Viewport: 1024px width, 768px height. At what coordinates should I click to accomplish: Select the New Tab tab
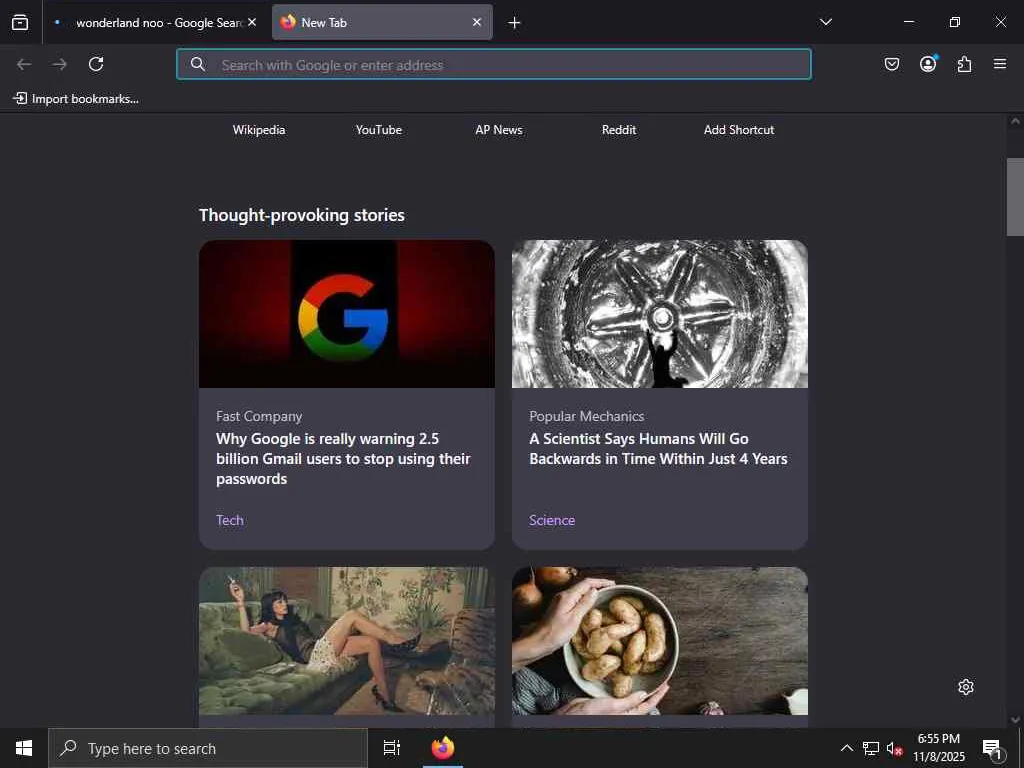click(382, 22)
